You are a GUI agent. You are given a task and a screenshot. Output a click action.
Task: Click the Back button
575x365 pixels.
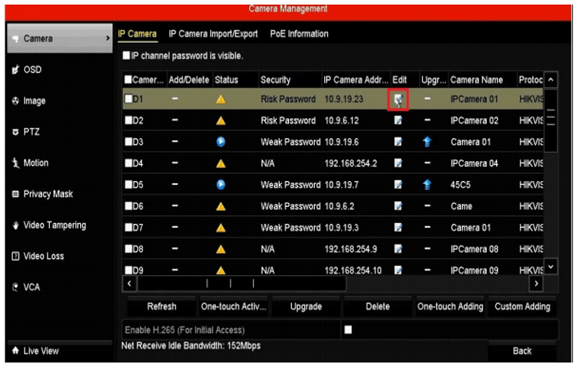[522, 351]
